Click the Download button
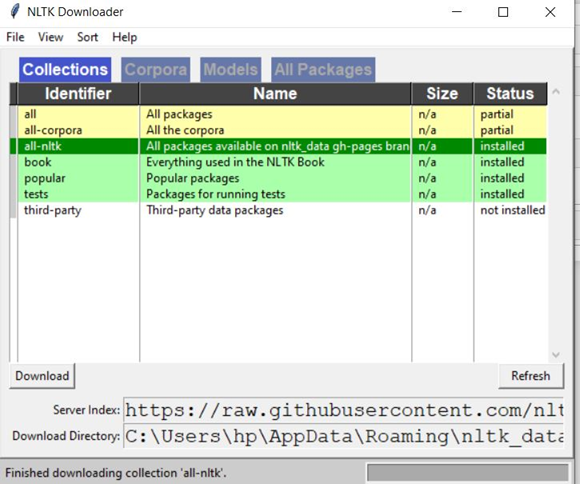580x484 pixels. point(42,376)
